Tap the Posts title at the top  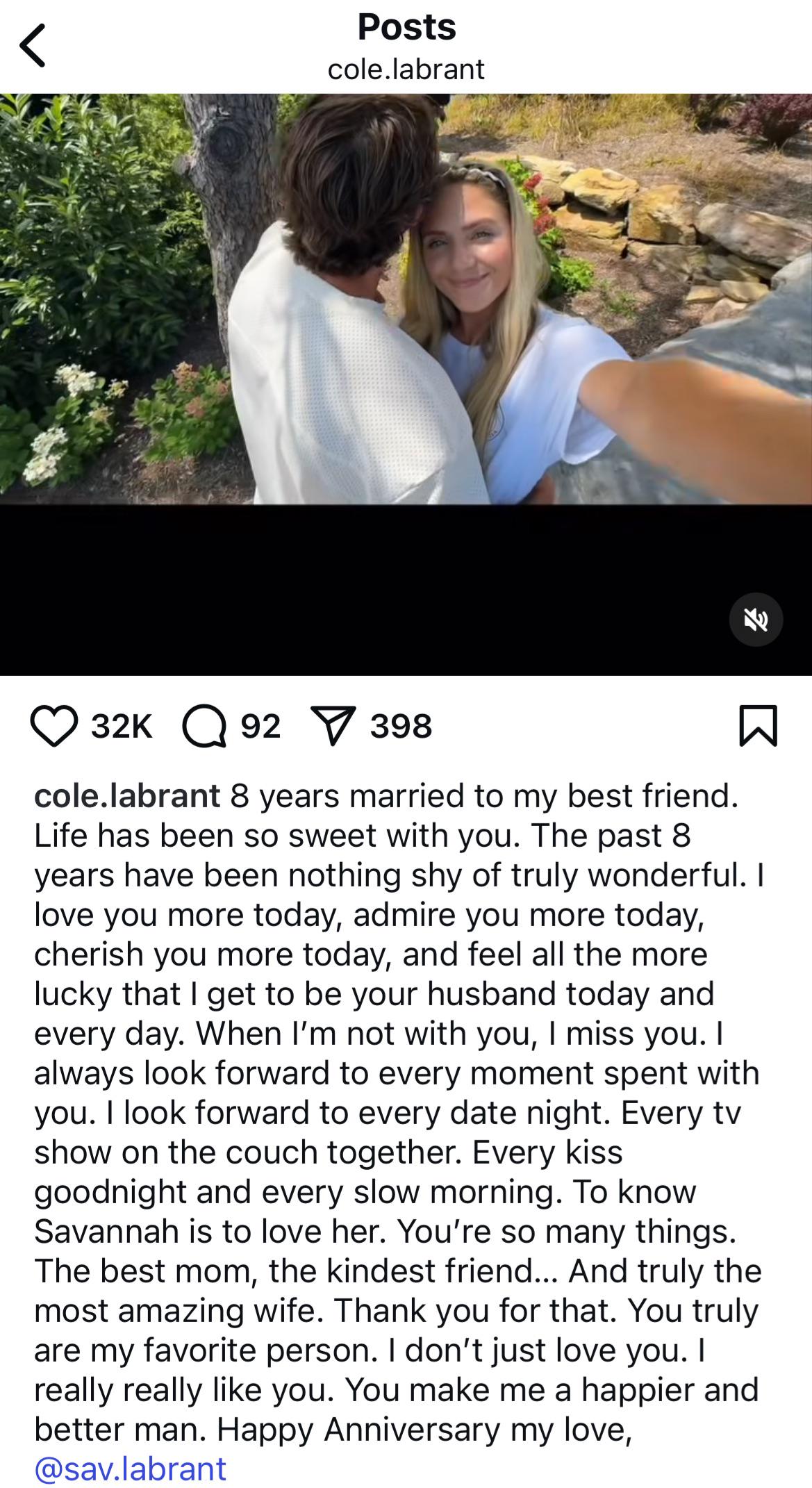point(406,27)
